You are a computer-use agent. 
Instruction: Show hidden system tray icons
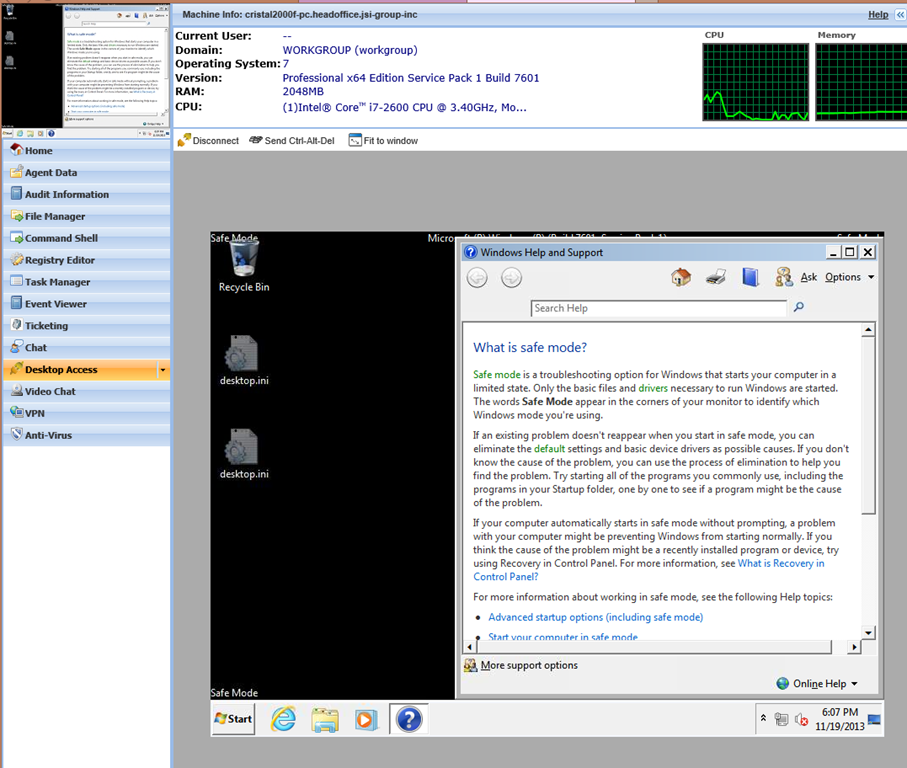point(764,719)
